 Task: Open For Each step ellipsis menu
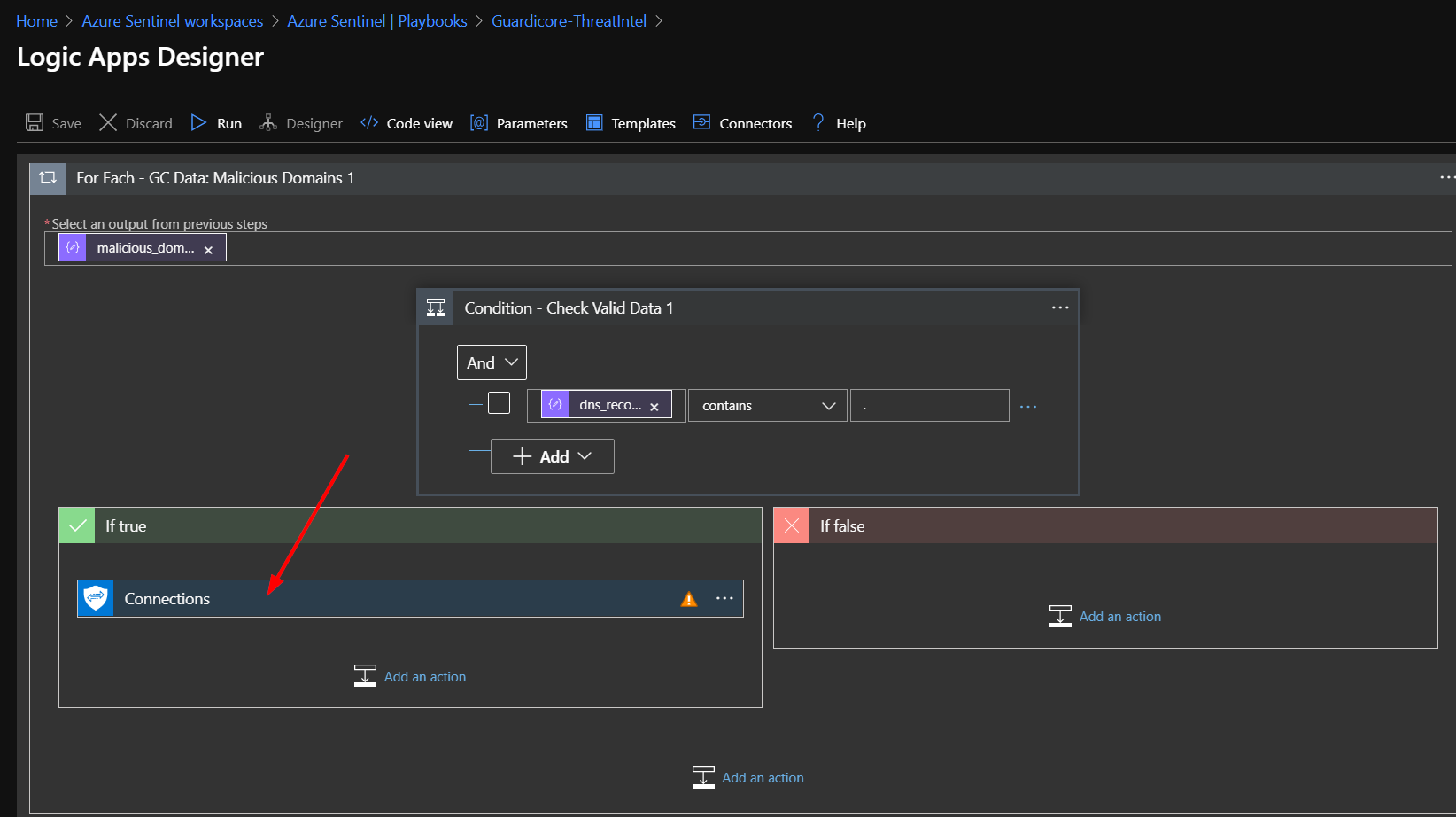(x=1447, y=177)
